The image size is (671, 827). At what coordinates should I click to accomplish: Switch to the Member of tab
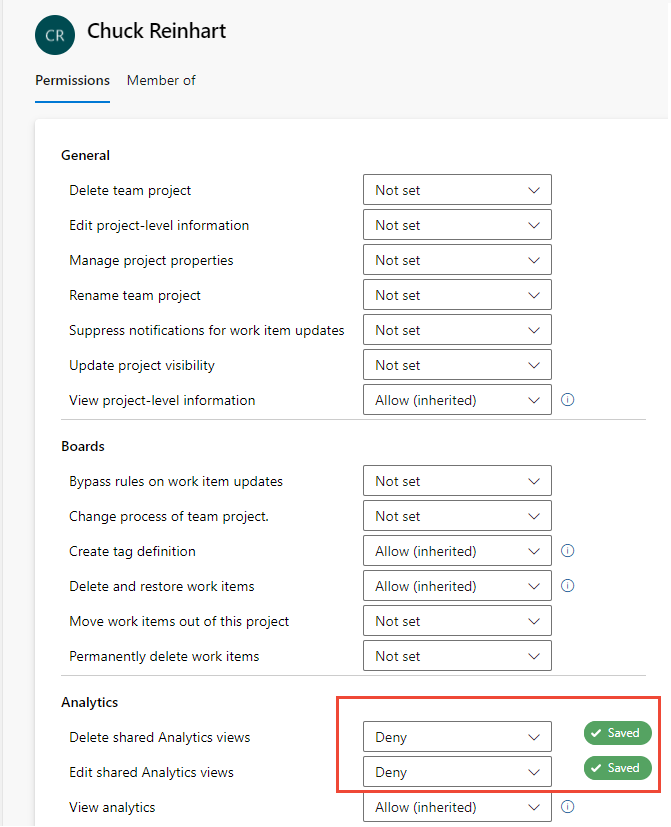pyautogui.click(x=161, y=80)
